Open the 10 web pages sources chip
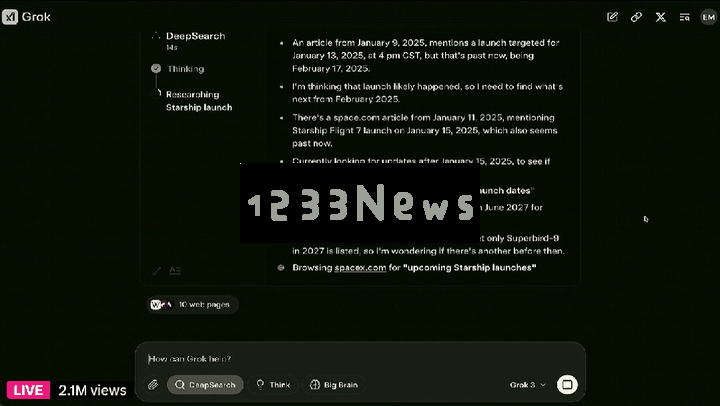 (x=192, y=304)
